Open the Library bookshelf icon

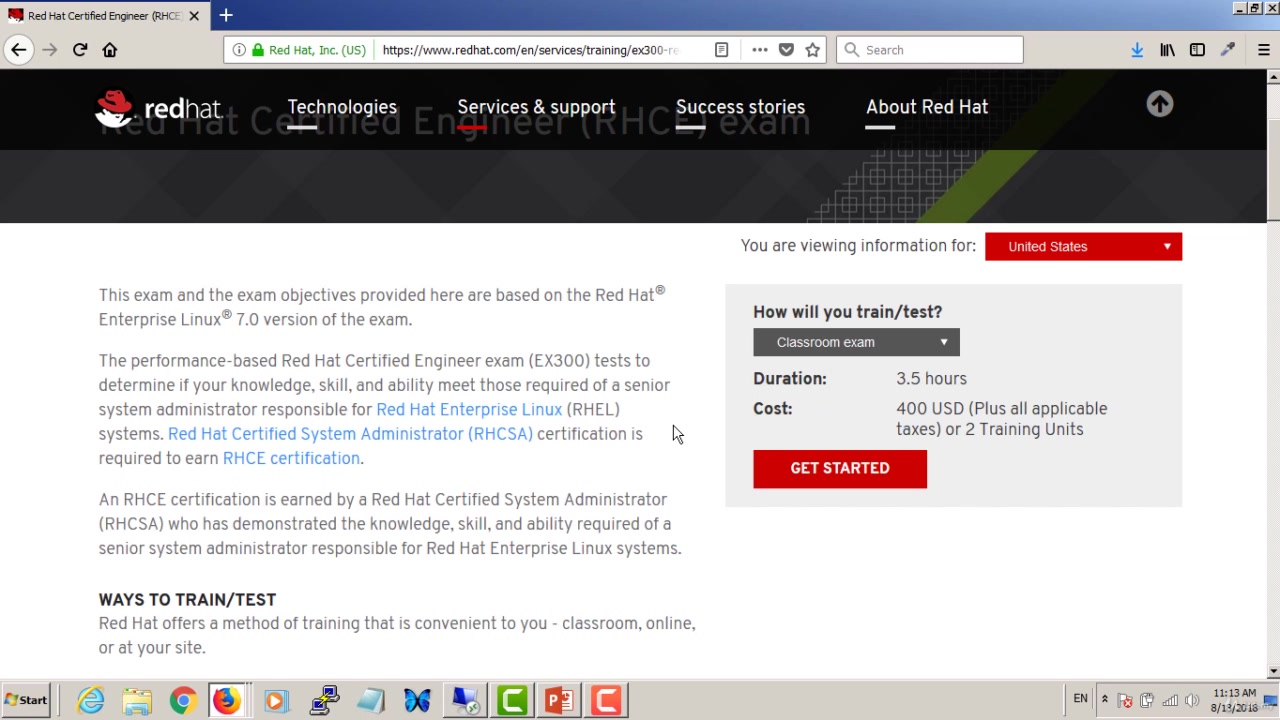point(1167,50)
